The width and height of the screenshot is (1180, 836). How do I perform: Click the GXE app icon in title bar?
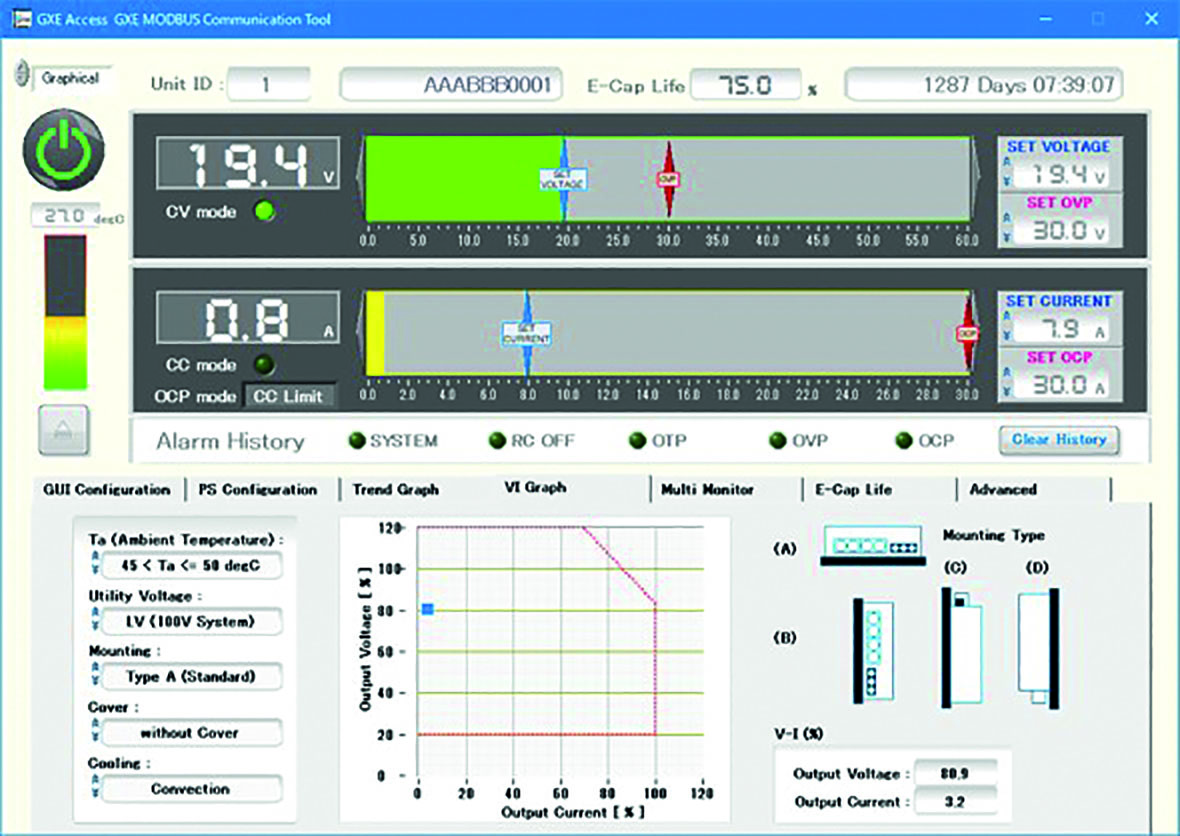[20, 19]
